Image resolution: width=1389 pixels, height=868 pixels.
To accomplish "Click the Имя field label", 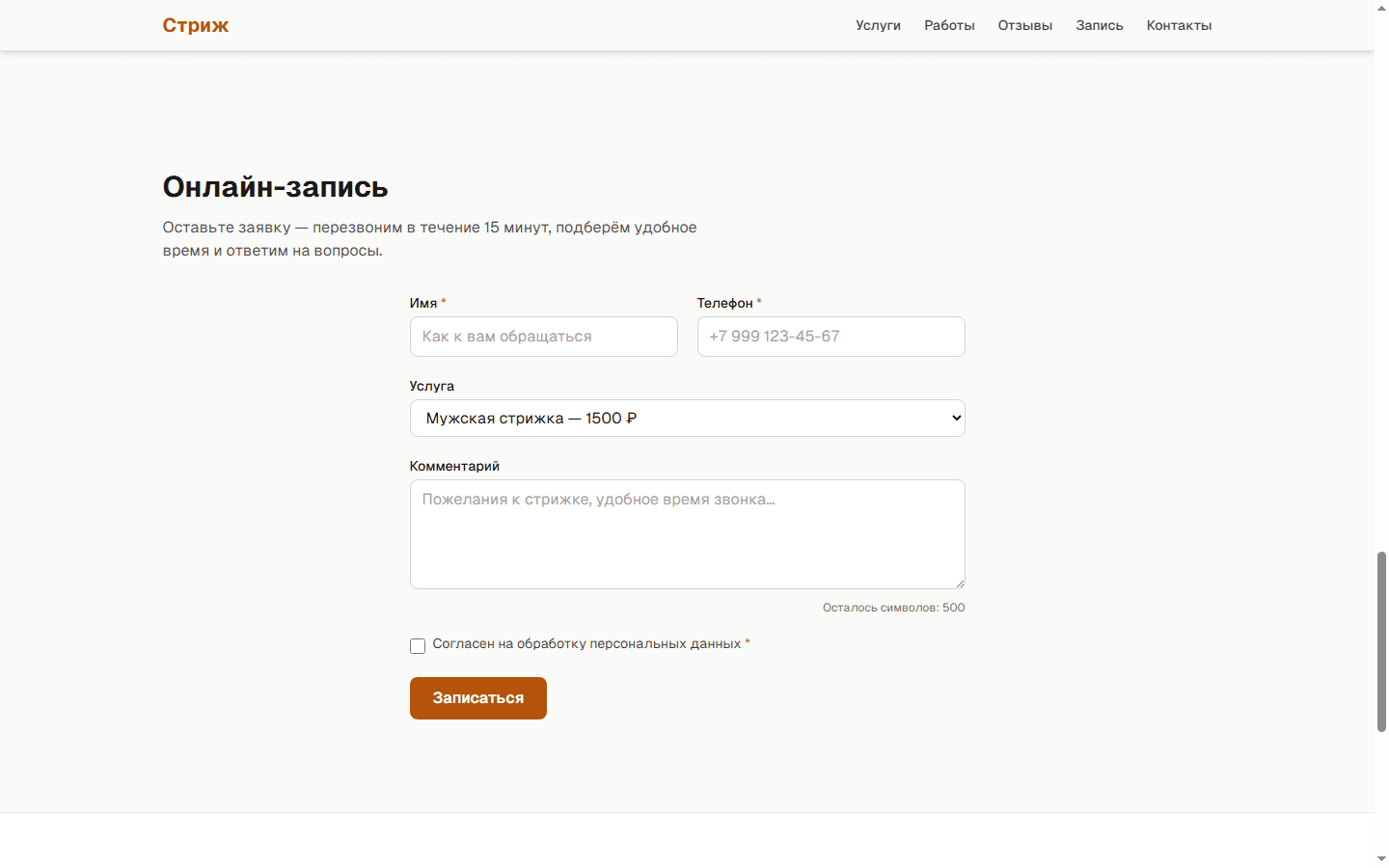I will coord(423,303).
